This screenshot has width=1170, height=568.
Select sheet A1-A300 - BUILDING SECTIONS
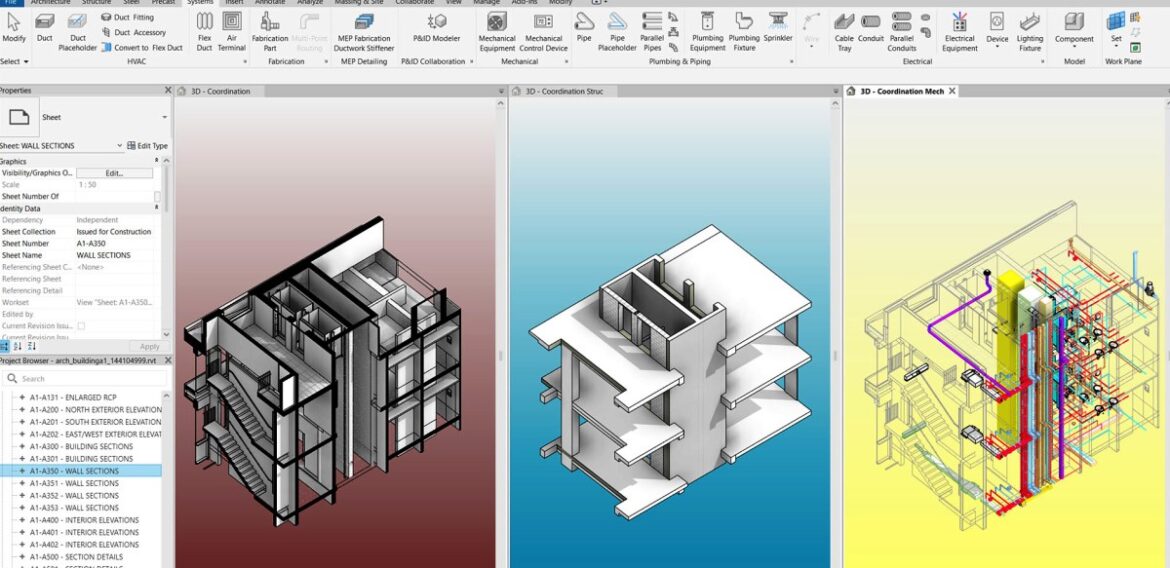pyautogui.click(x=81, y=446)
